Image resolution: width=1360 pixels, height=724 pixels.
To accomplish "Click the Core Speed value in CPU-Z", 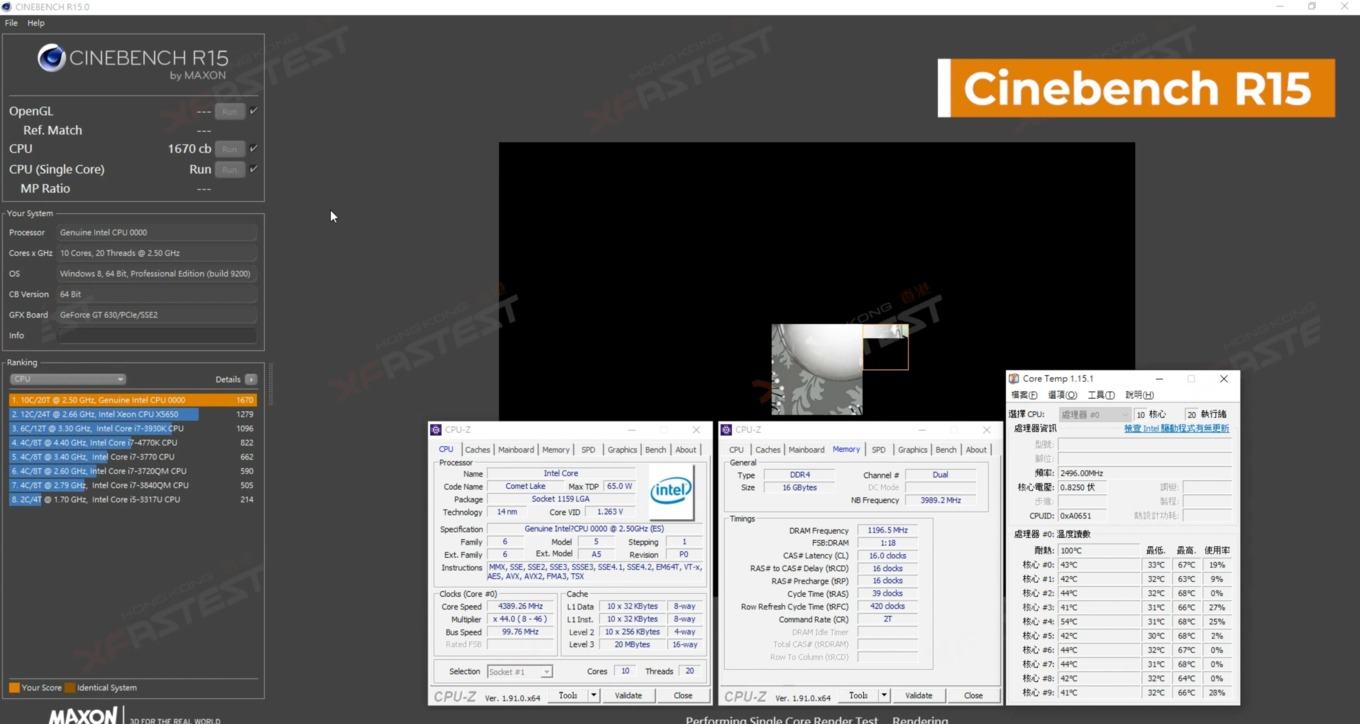I will [520, 606].
